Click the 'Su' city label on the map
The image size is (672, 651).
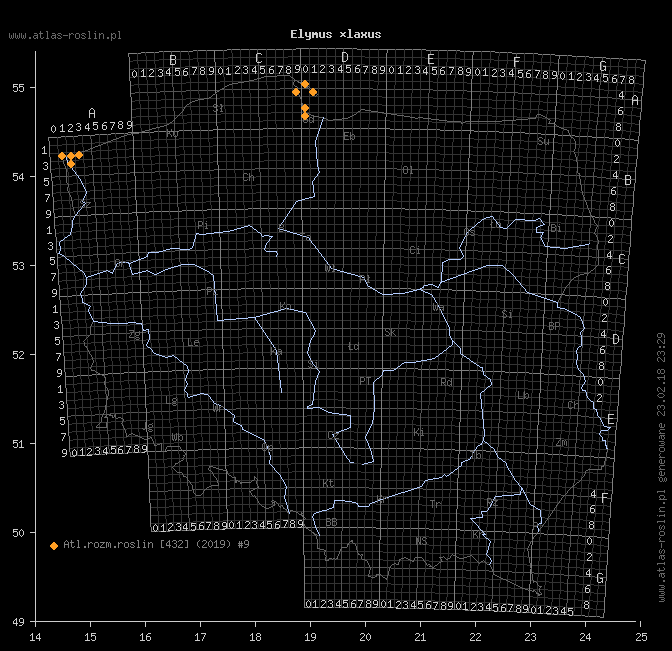(x=543, y=141)
